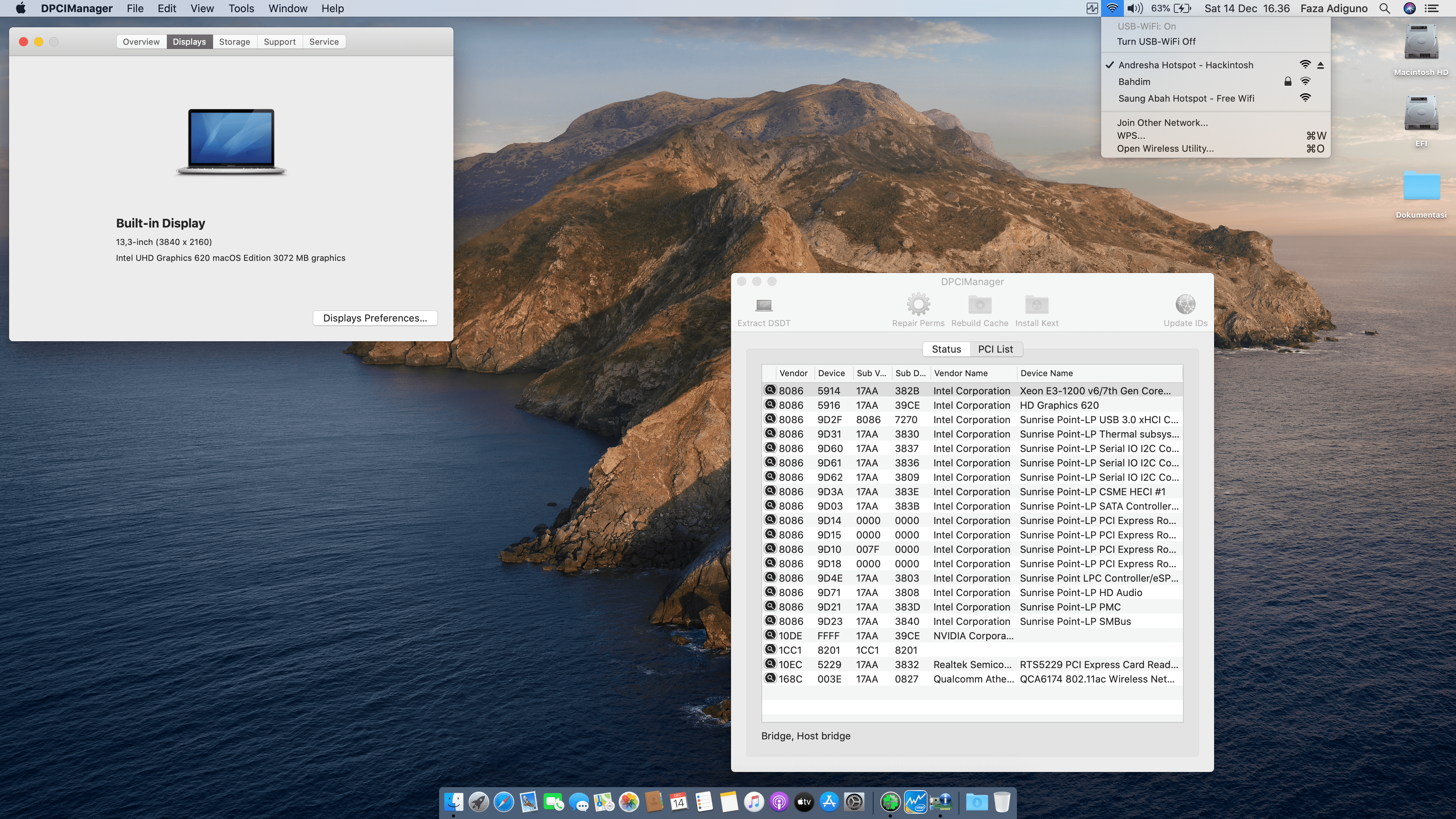Click magnifier icon beside NVIDIA 10DE row

pyautogui.click(x=770, y=635)
